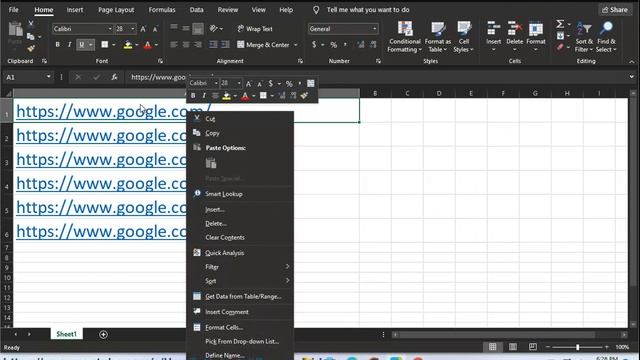Toggle Bottom Align in Alignment group
Viewport: 640px width, 360px height.
point(198,28)
